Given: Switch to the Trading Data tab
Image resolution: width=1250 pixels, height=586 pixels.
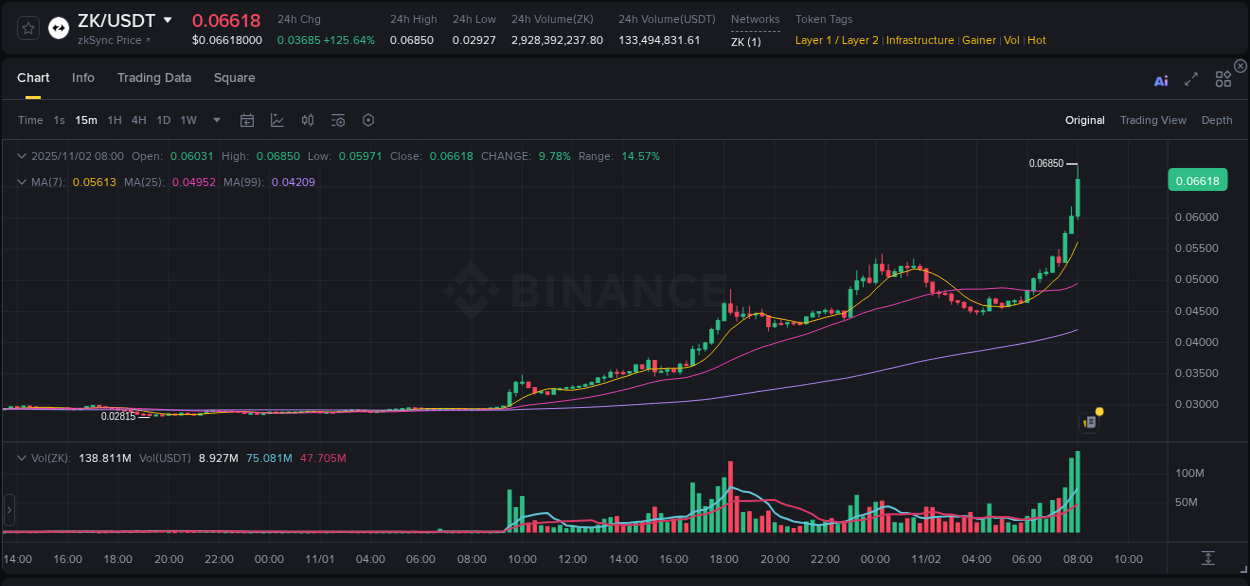Looking at the screenshot, I should [x=154, y=77].
